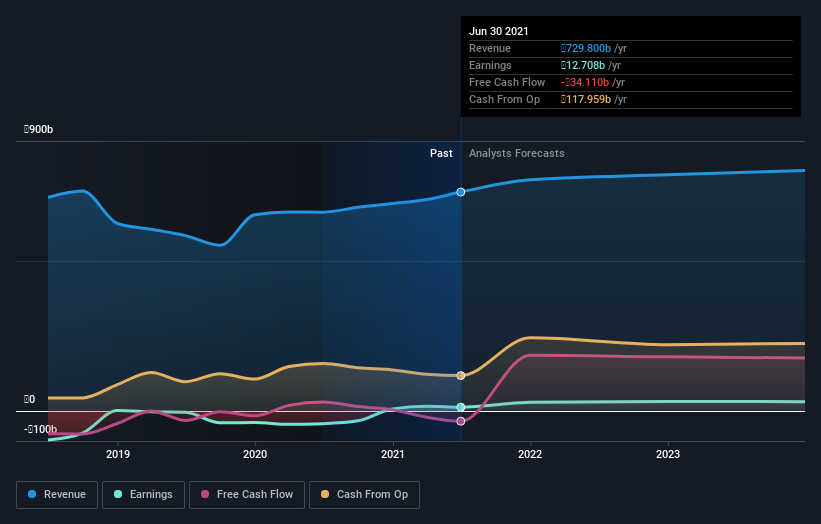This screenshot has width=821, height=524.
Task: Click the 900b y-axis label
Action: pos(38,129)
